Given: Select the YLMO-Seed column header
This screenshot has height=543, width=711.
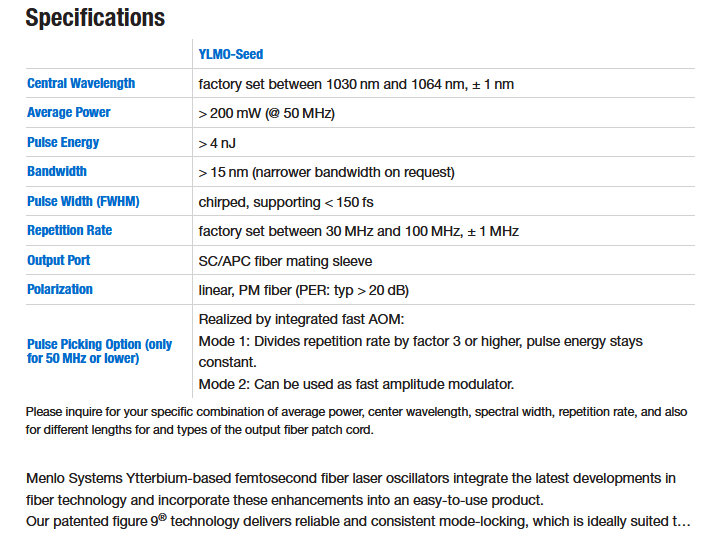Looking at the screenshot, I should pyautogui.click(x=231, y=54).
